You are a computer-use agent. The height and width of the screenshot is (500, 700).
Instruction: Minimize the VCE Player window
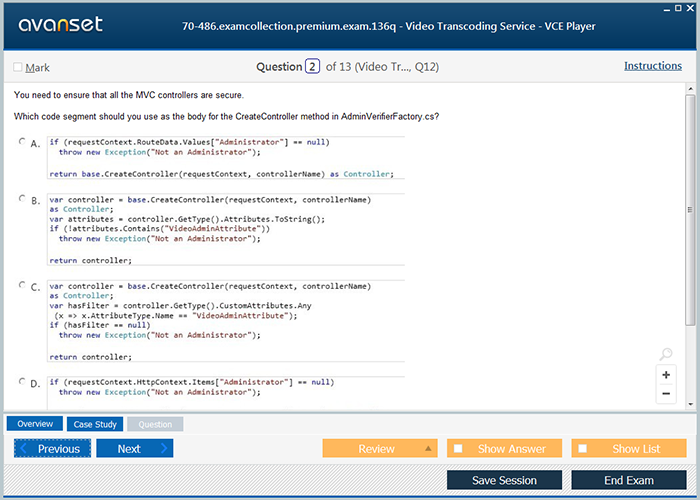tap(667, 9)
